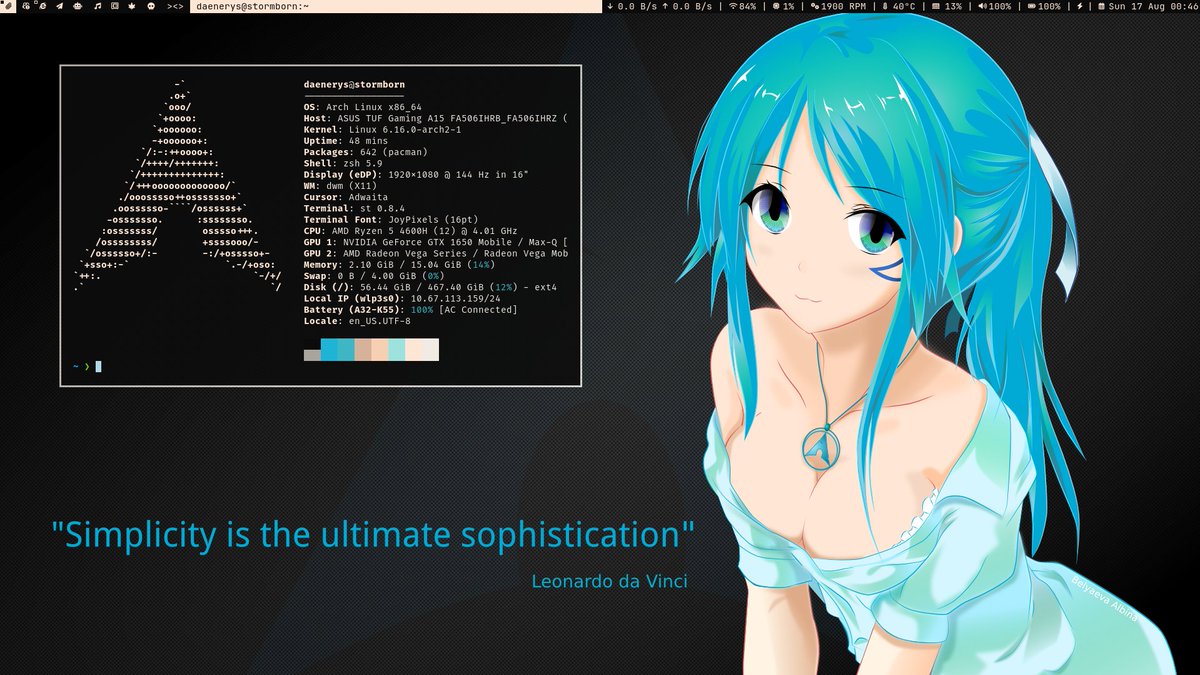Screen dimensions: 1200x675
Task: Click the Display (eDP): 1920x1080 line
Action: click(x=416, y=175)
